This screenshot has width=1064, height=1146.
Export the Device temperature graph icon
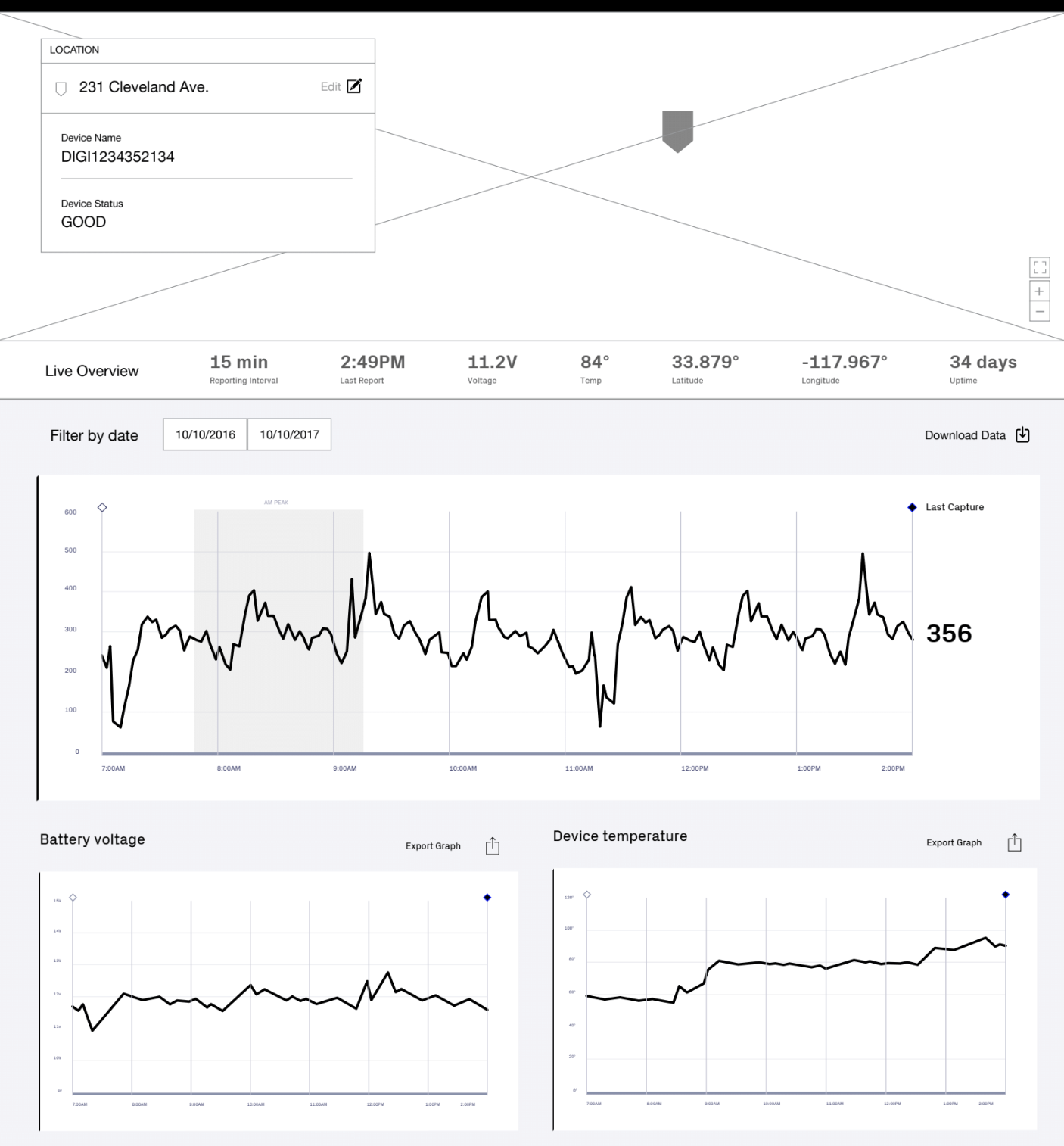[1015, 842]
